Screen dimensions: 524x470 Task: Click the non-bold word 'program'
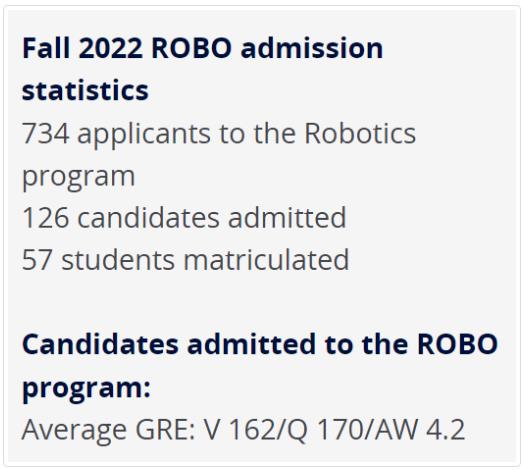pos(79,178)
